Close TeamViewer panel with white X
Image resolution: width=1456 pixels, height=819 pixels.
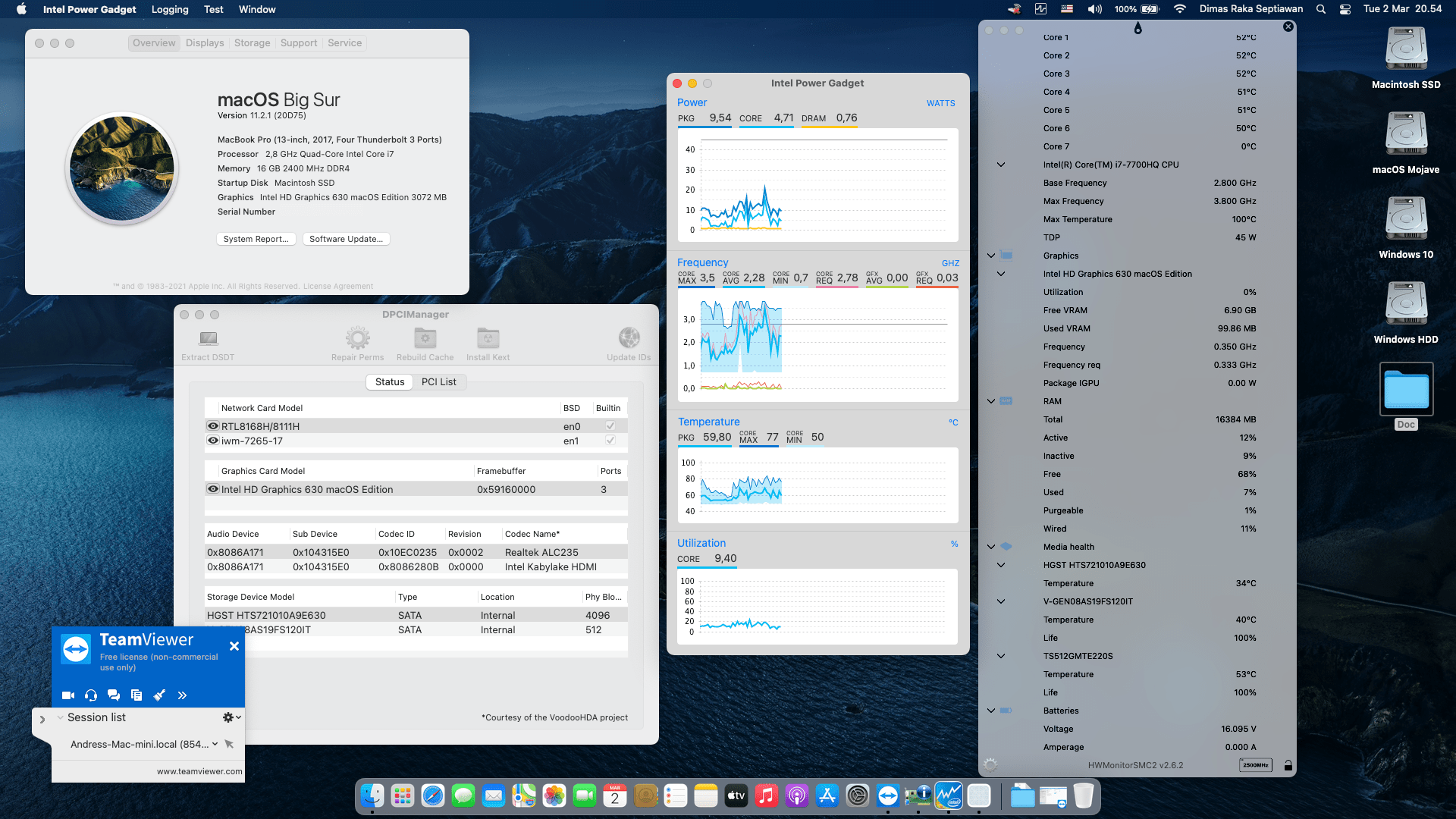click(234, 646)
